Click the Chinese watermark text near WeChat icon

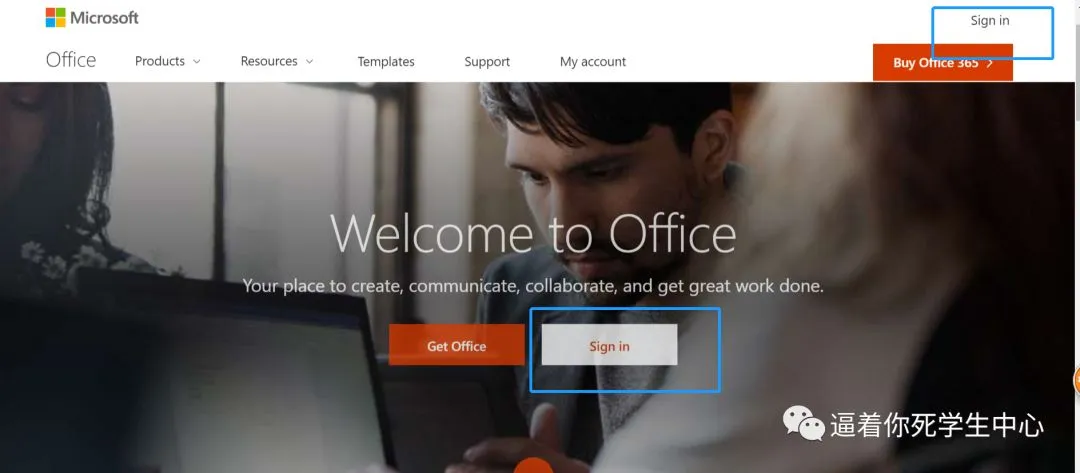point(937,425)
